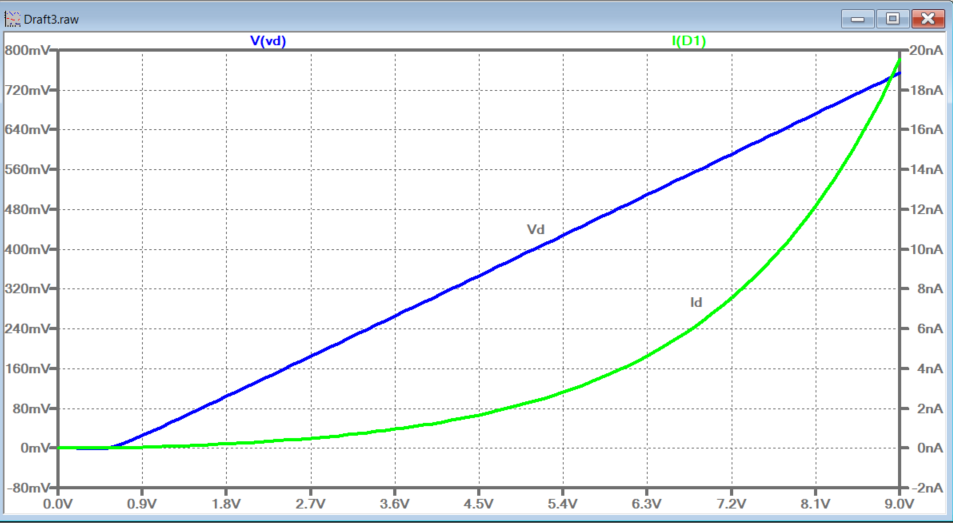Click the 720mV left axis label
The image size is (953, 523).
click(27, 90)
